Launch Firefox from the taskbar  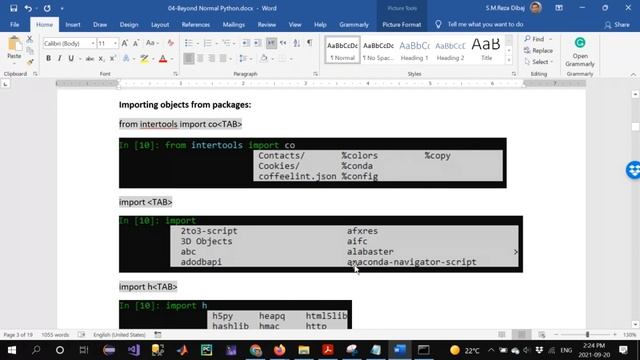coord(280,350)
